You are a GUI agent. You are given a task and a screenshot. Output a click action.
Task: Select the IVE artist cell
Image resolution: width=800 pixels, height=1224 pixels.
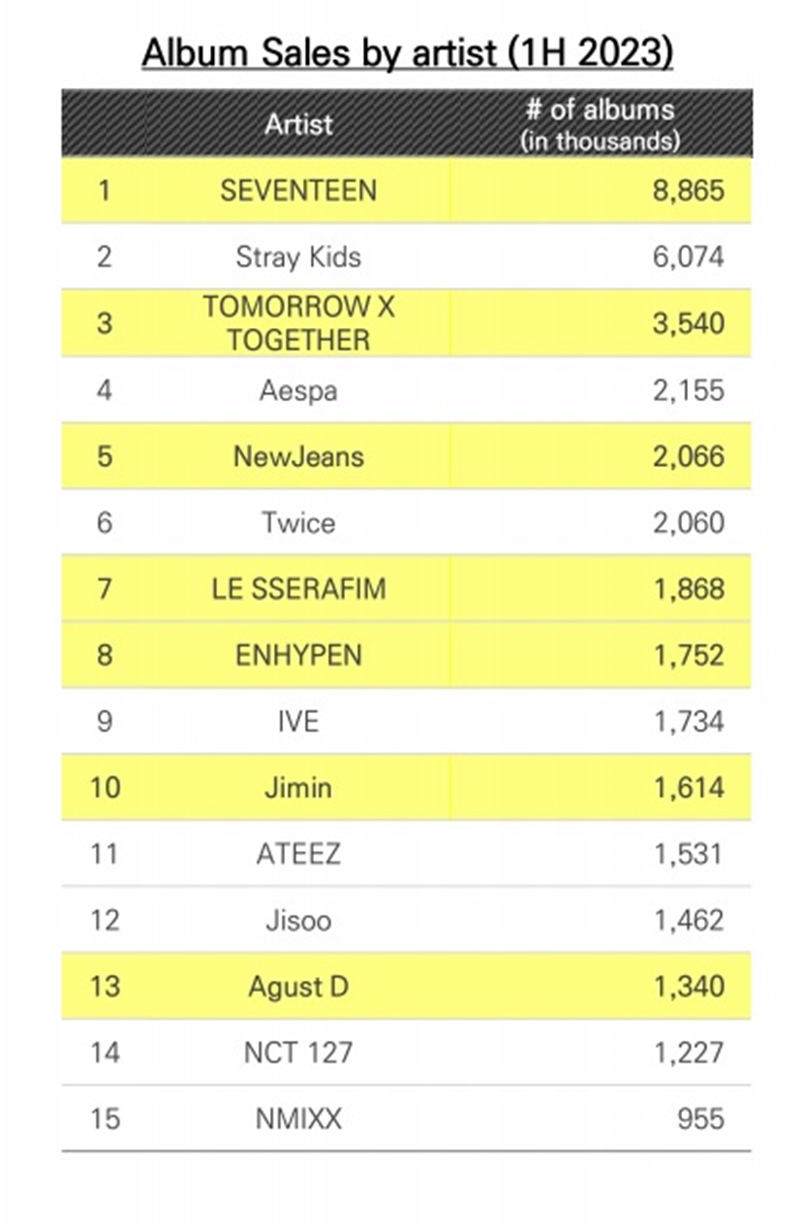(x=298, y=721)
